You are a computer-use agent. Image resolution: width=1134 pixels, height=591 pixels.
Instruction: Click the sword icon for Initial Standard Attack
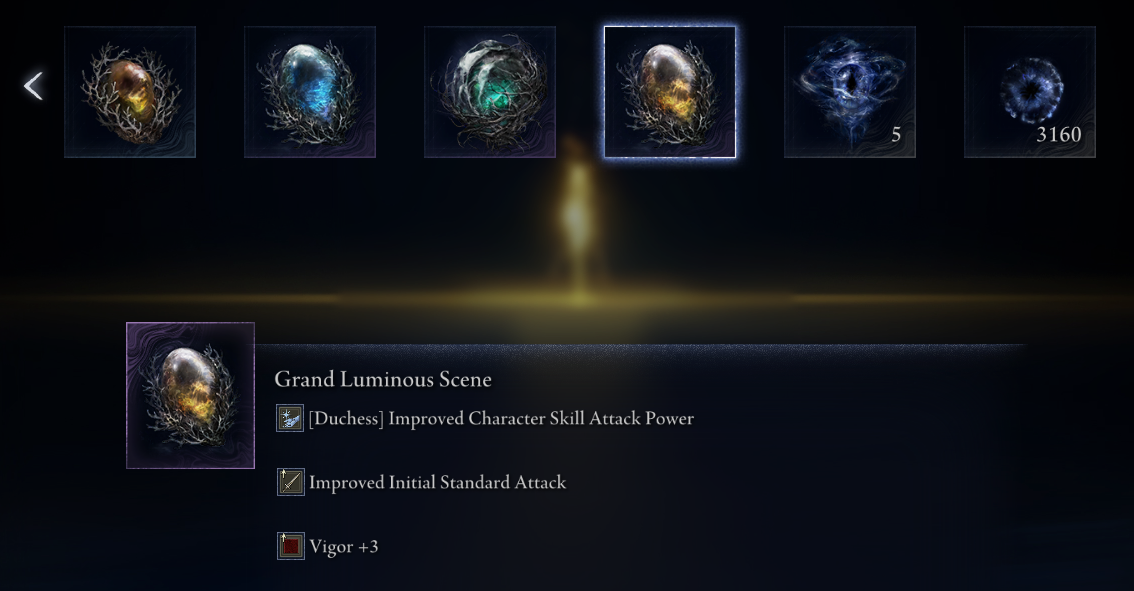(x=290, y=482)
